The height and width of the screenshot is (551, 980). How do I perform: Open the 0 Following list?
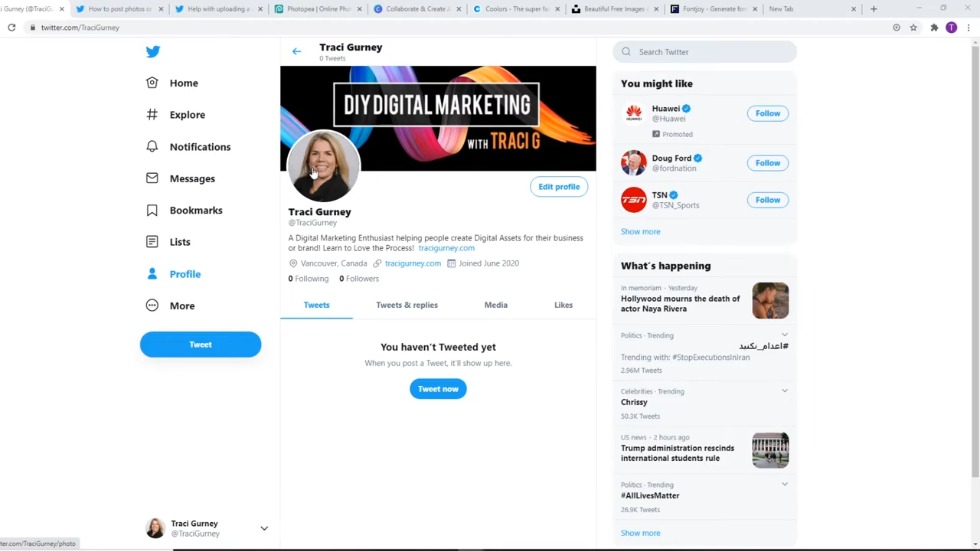point(308,279)
